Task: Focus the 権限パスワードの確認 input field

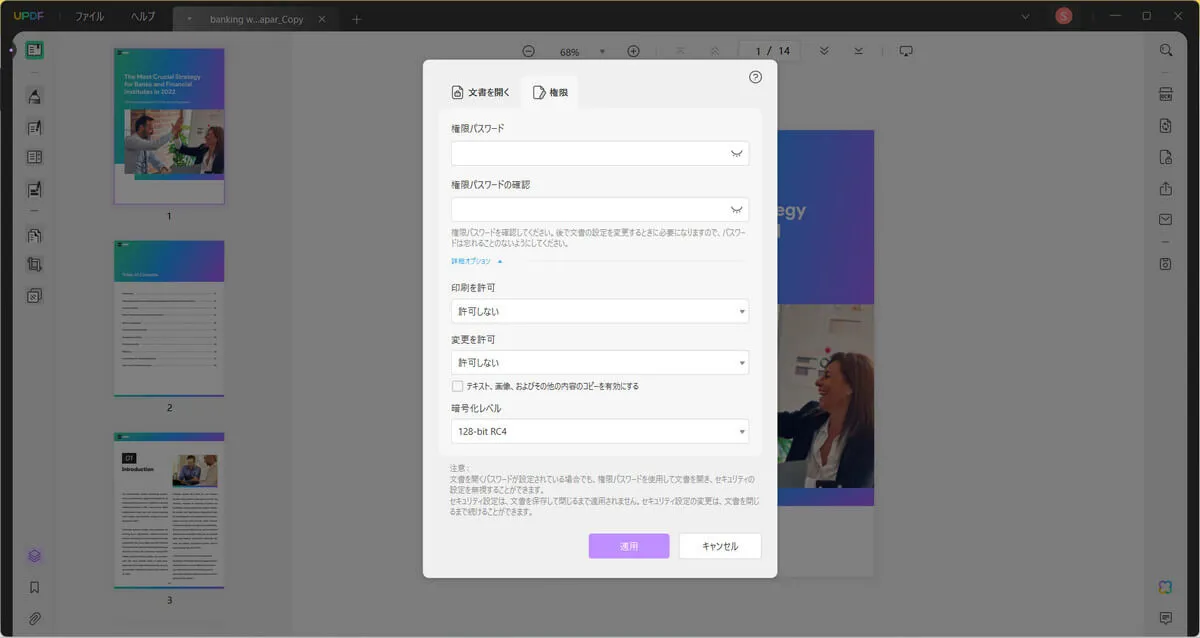Action: pos(600,209)
